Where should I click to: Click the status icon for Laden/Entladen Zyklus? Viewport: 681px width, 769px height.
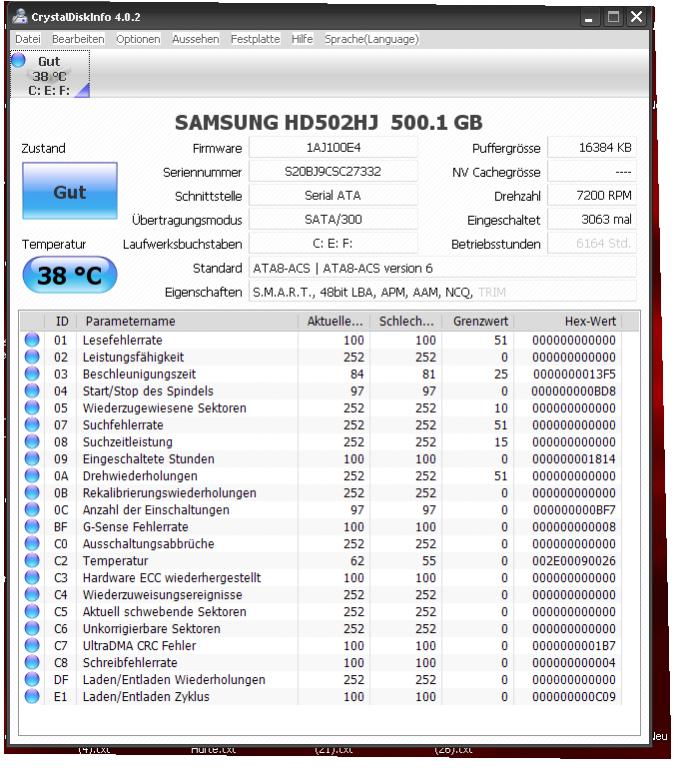32,696
